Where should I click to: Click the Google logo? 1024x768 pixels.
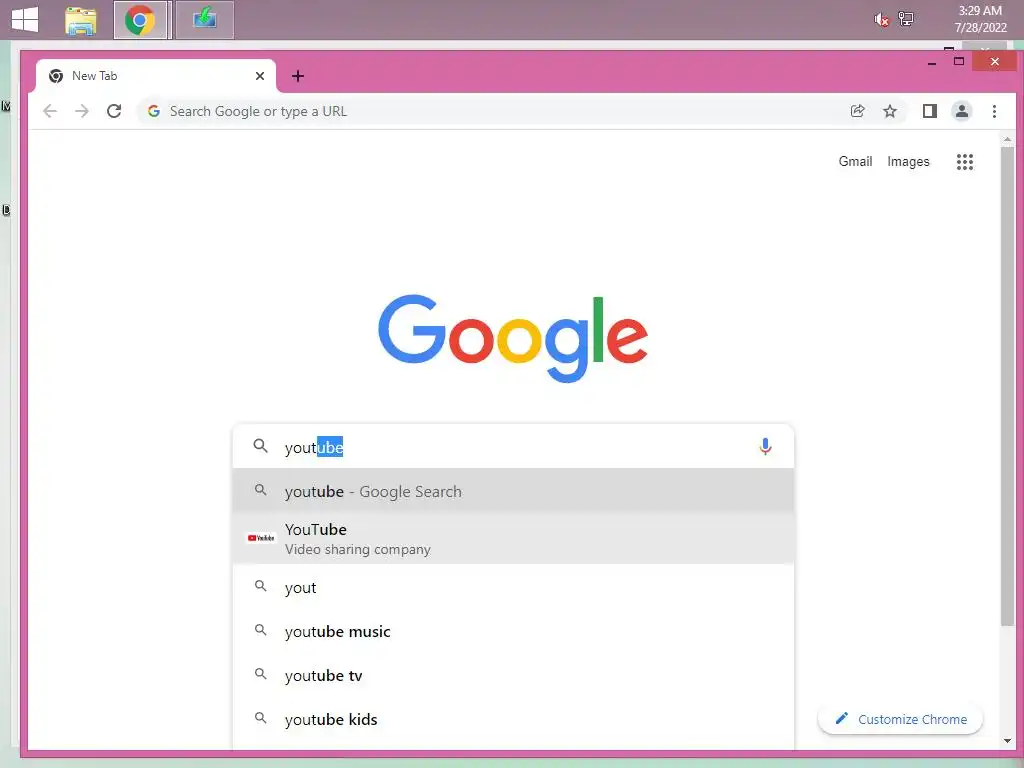[x=513, y=338]
